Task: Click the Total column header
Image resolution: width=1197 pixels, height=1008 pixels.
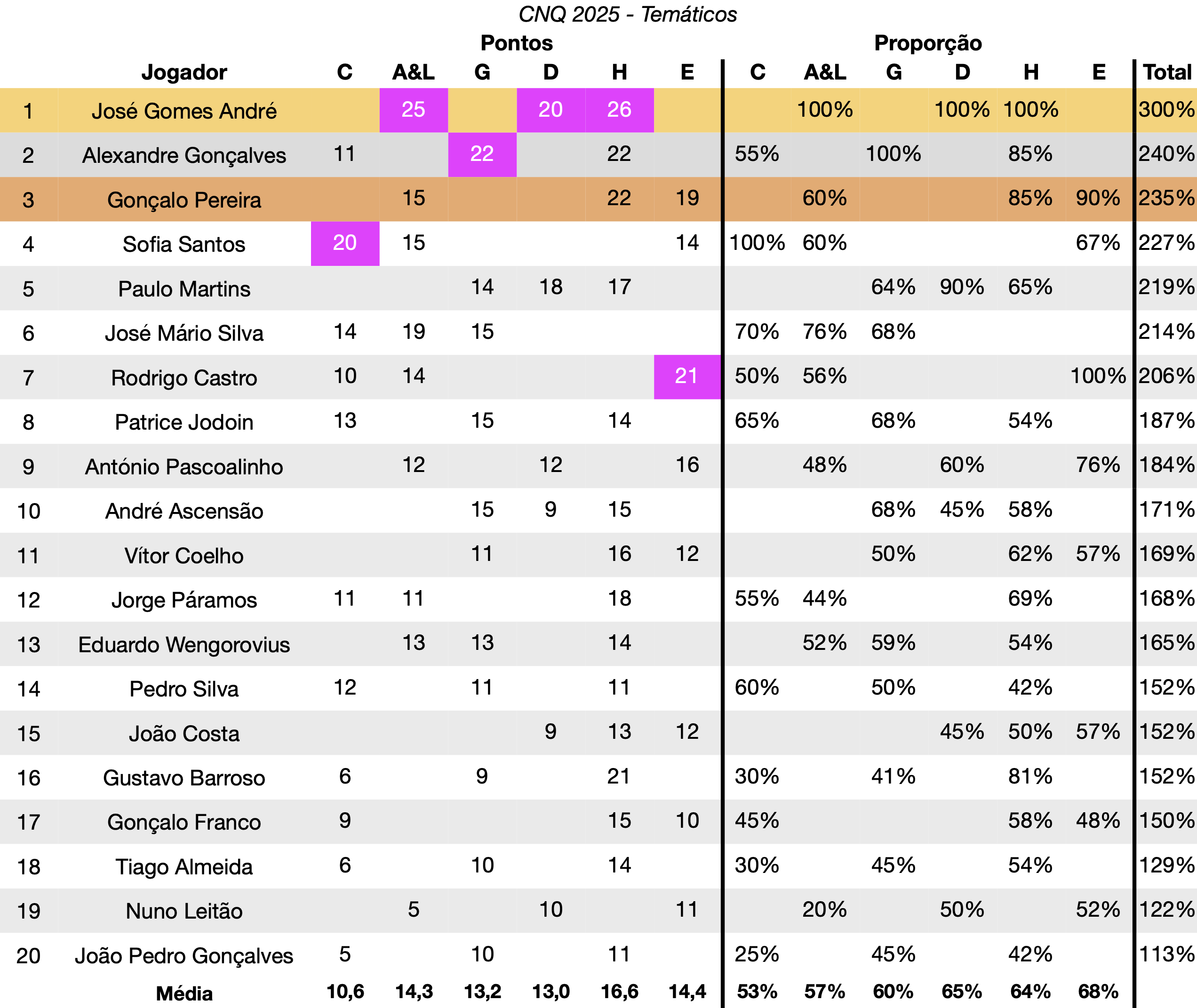Action: 1167,72
